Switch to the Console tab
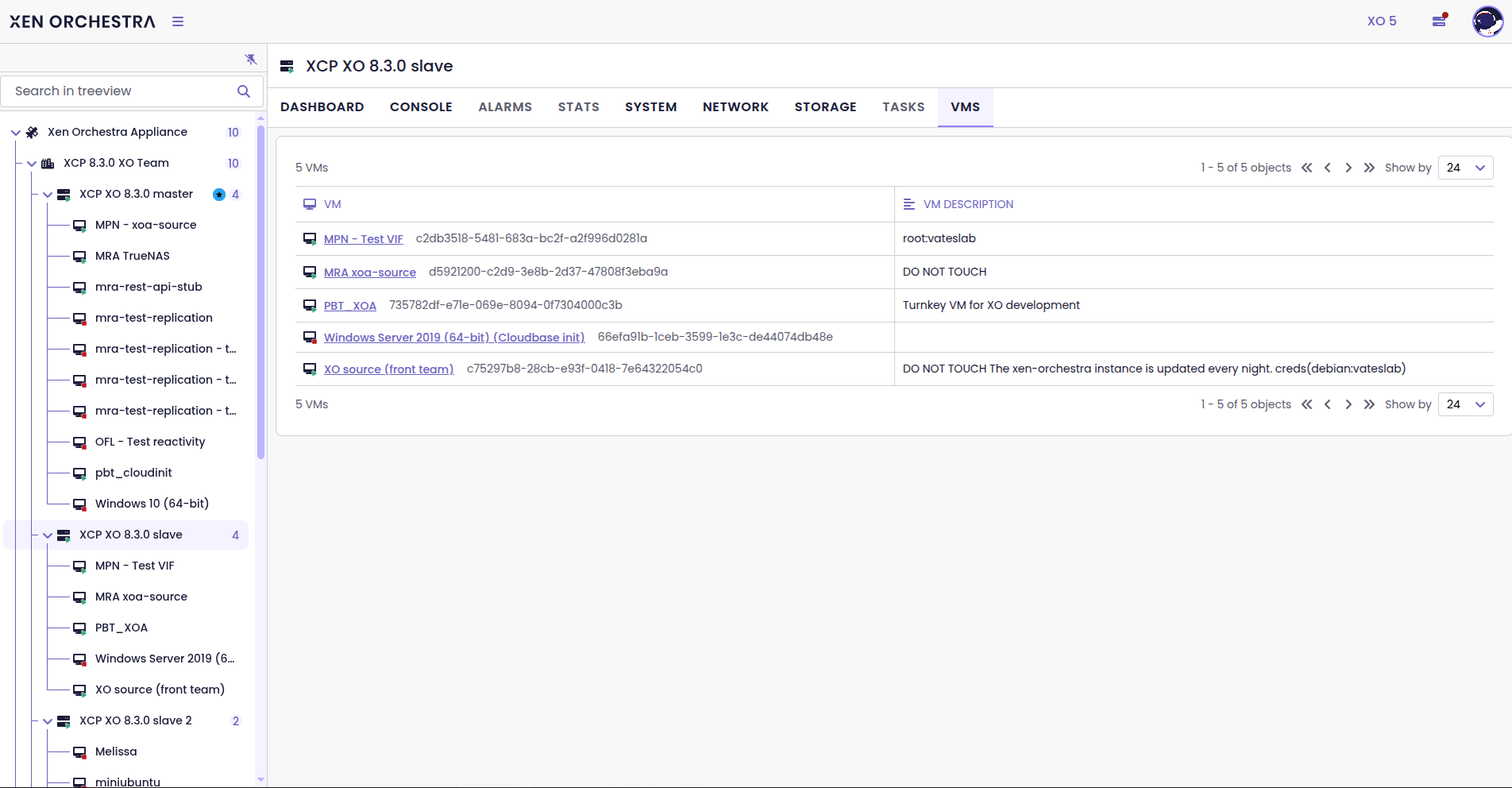Image resolution: width=1512 pixels, height=788 pixels. click(x=421, y=107)
